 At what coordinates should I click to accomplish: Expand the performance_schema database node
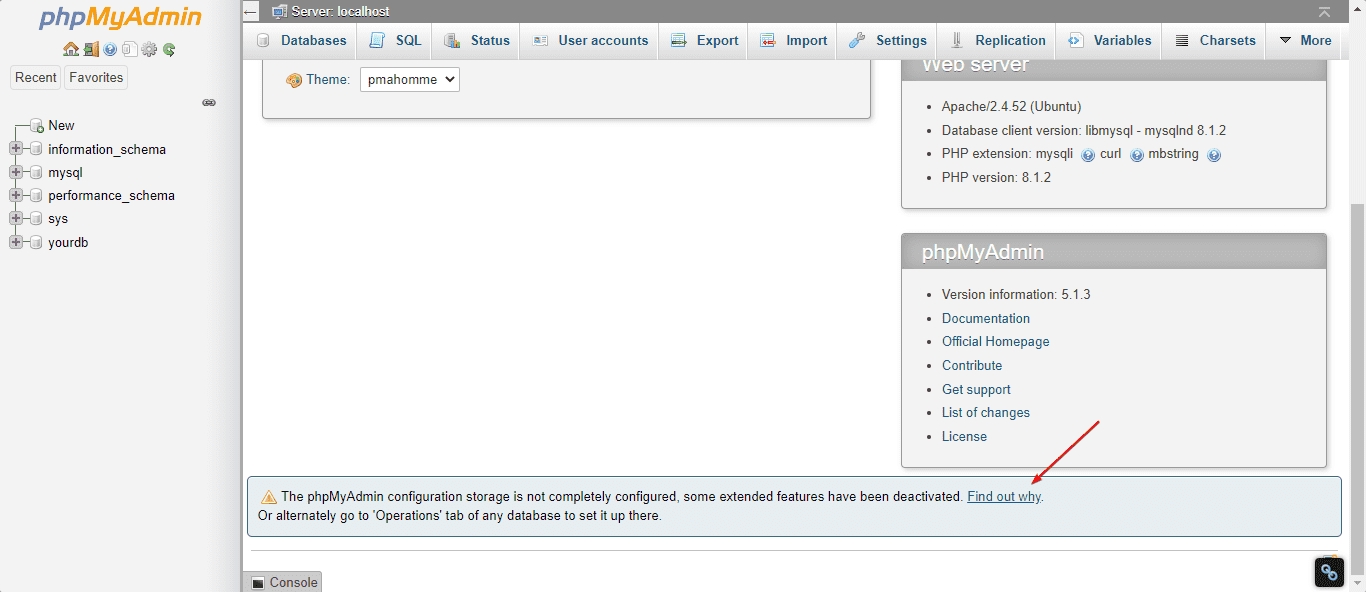(16, 196)
